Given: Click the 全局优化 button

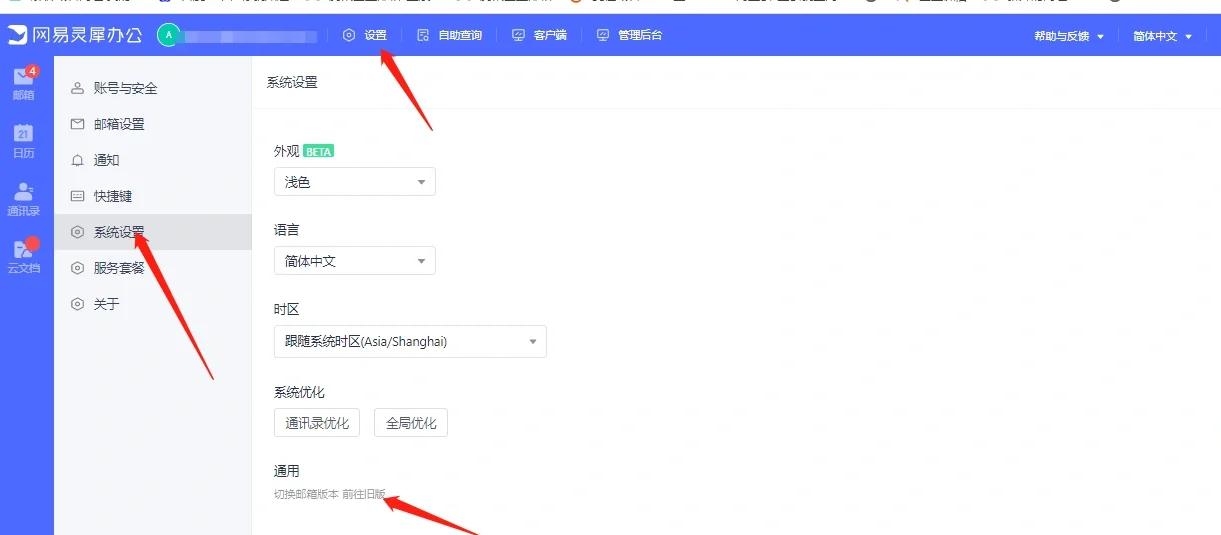Looking at the screenshot, I should click(x=411, y=423).
